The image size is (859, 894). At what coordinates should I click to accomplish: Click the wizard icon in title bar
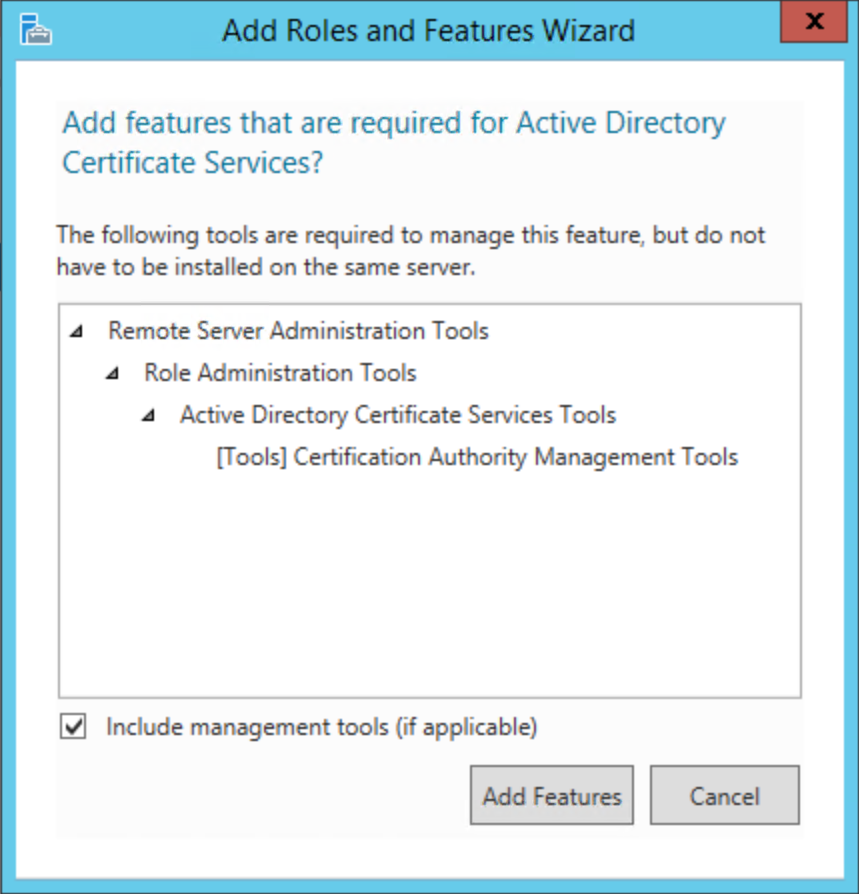click(x=35, y=30)
